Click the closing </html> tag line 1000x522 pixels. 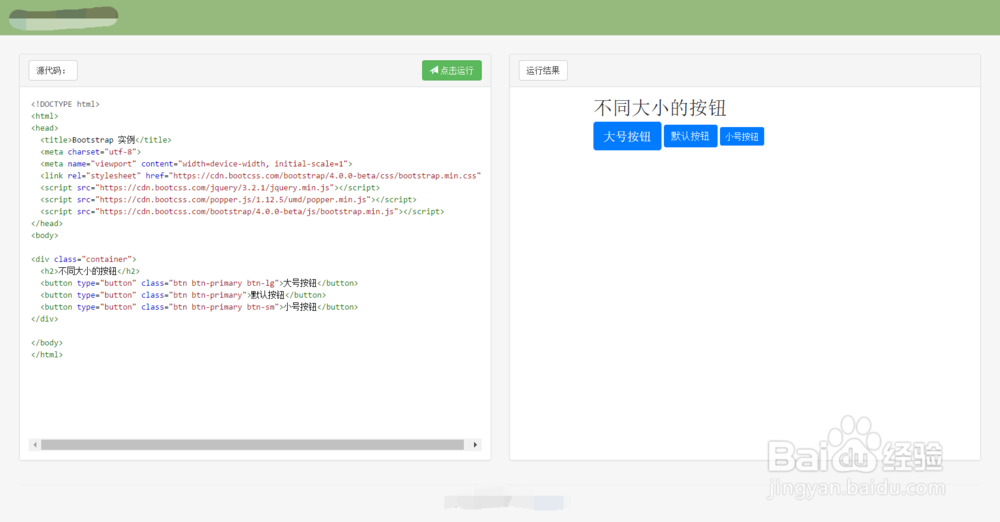click(47, 355)
